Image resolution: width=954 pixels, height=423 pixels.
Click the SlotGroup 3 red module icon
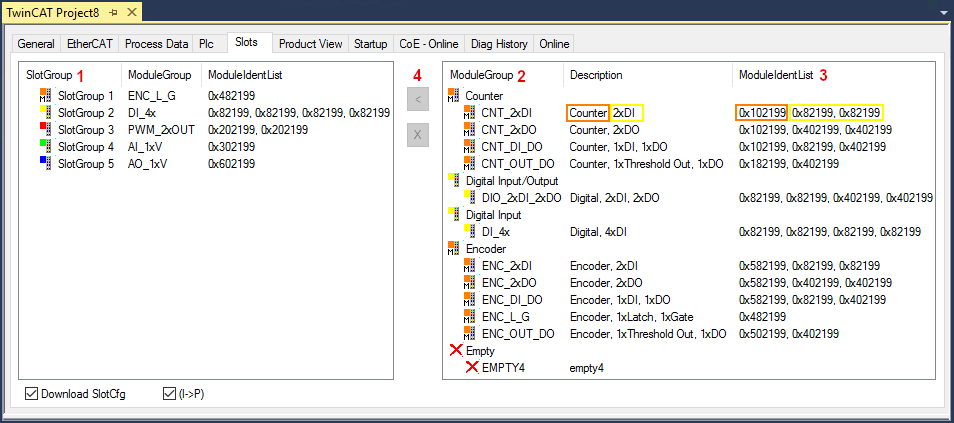coord(44,129)
